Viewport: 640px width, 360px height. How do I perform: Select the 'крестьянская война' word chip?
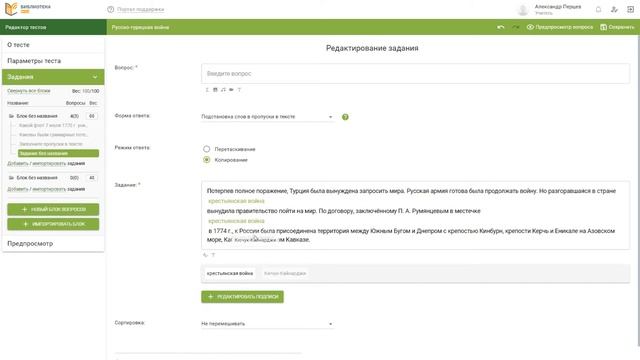(230, 273)
